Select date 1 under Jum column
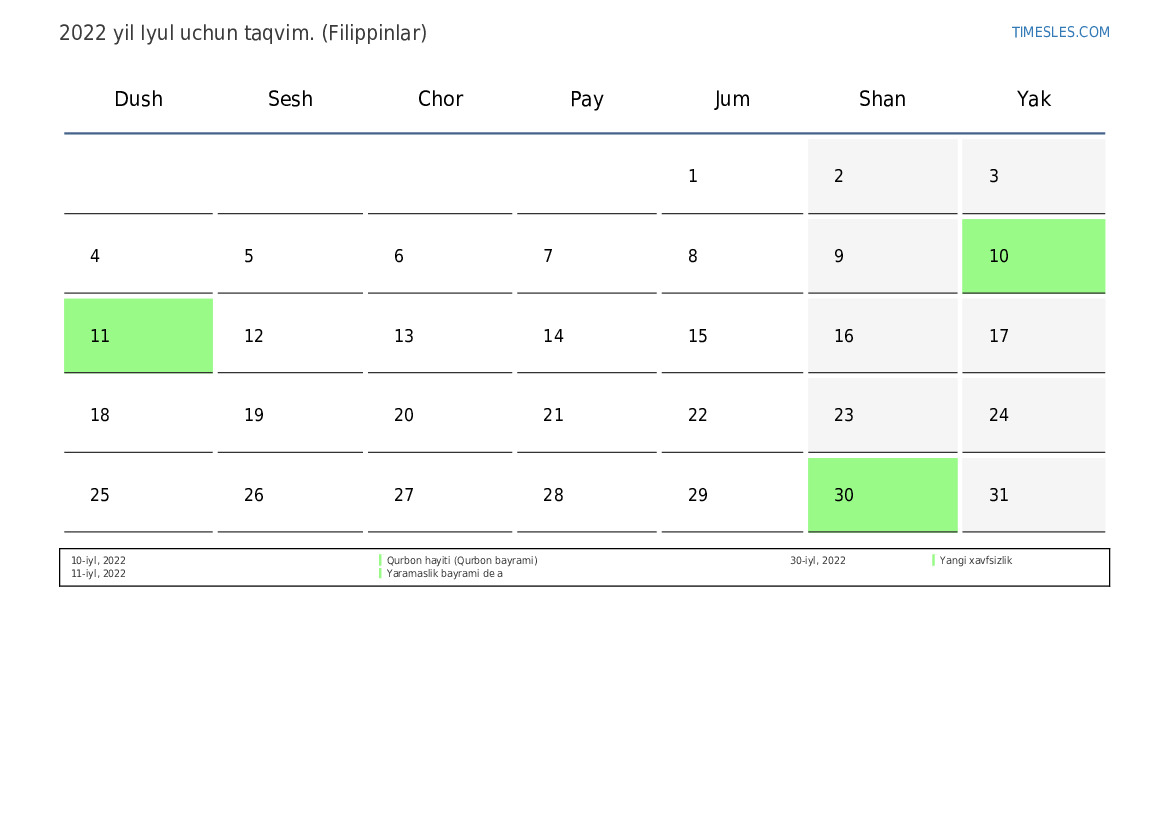Viewport: 1169px width, 827px height. pos(693,177)
